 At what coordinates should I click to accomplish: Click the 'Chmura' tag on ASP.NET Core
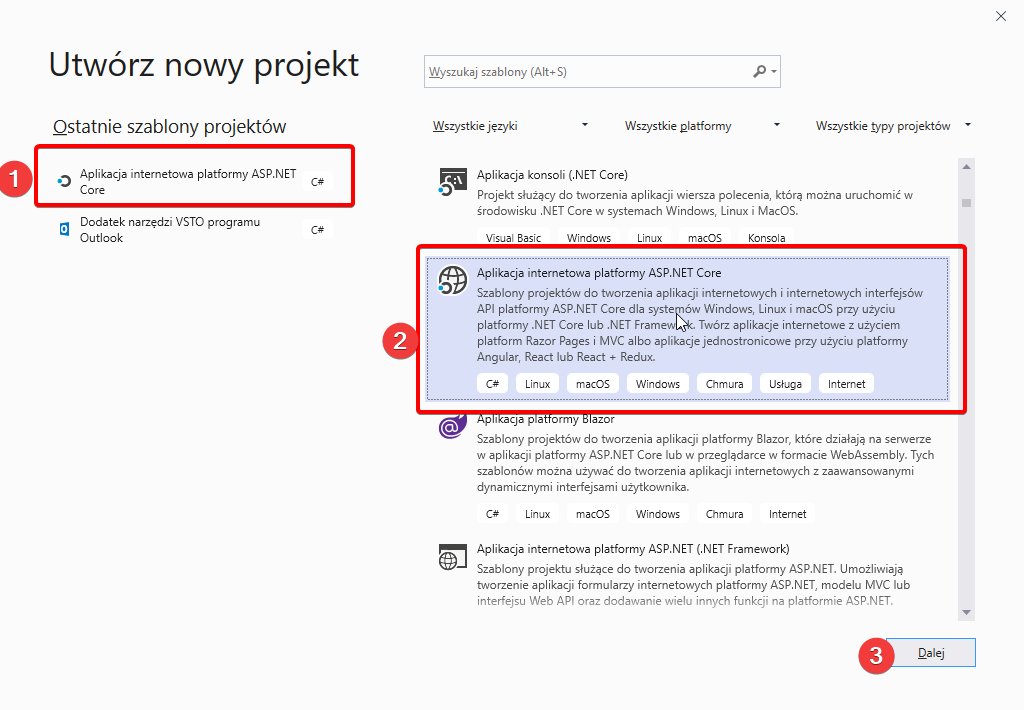(x=724, y=384)
